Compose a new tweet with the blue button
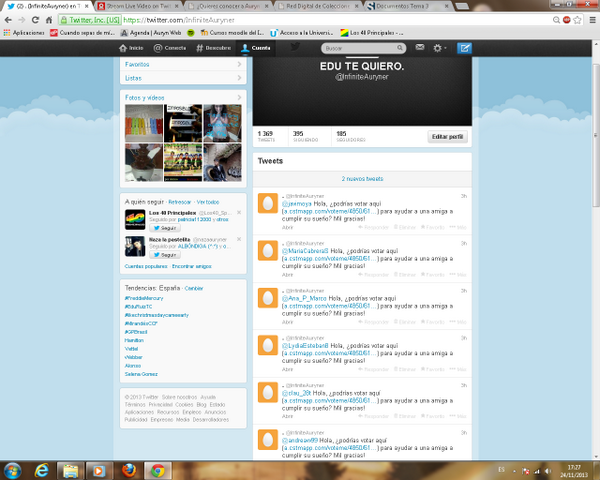Viewport: 600px width, 480px height. tap(464, 48)
